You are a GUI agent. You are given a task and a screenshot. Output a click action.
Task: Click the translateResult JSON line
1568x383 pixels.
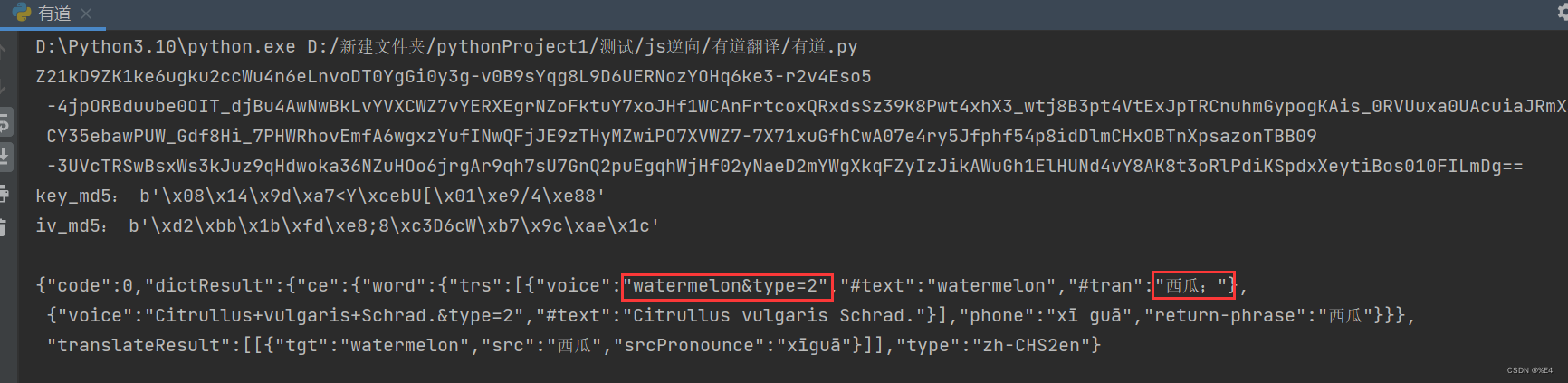click(x=574, y=345)
